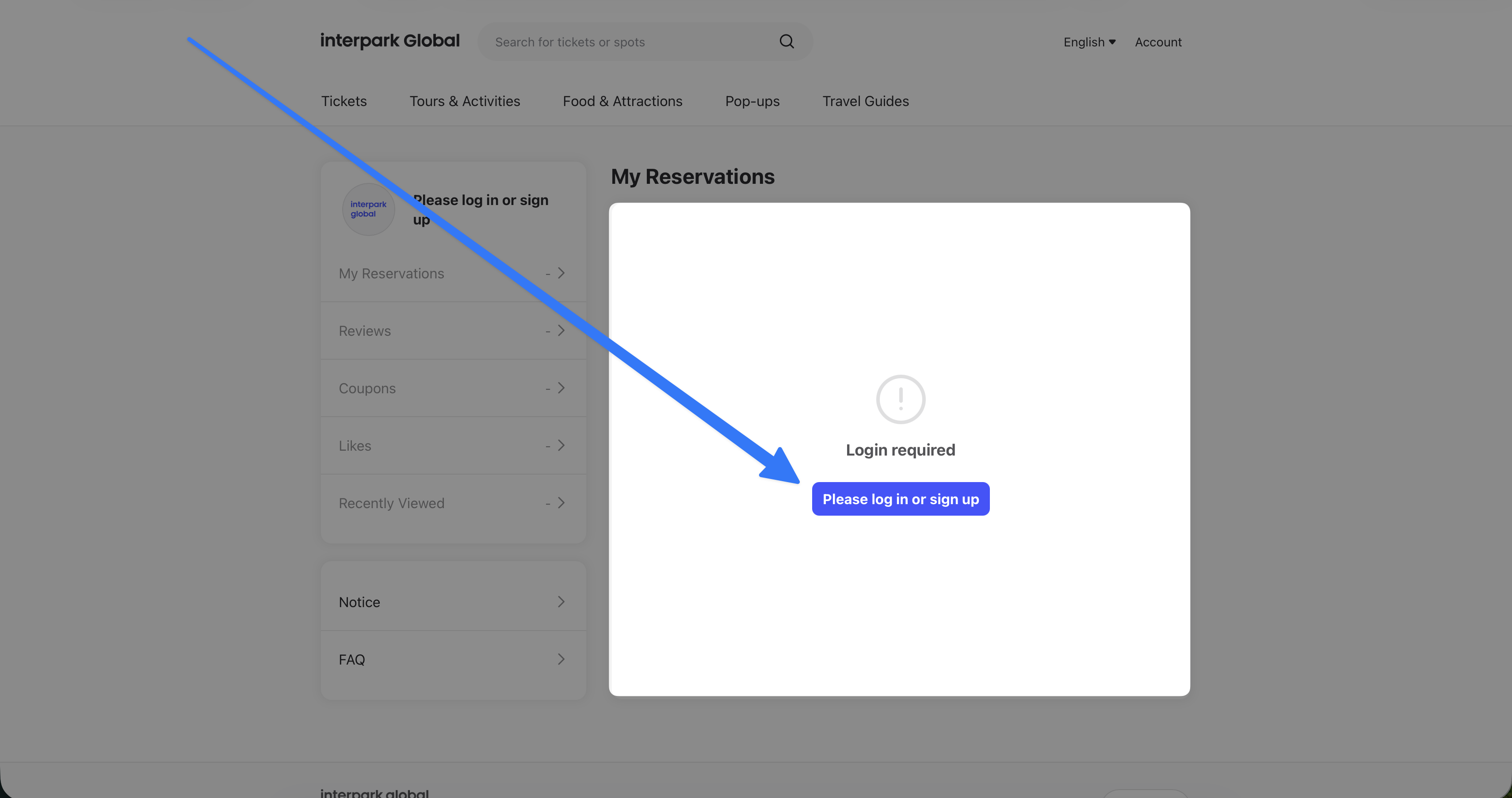
Task: Open the Reviews row chevron arrow
Action: [561, 331]
